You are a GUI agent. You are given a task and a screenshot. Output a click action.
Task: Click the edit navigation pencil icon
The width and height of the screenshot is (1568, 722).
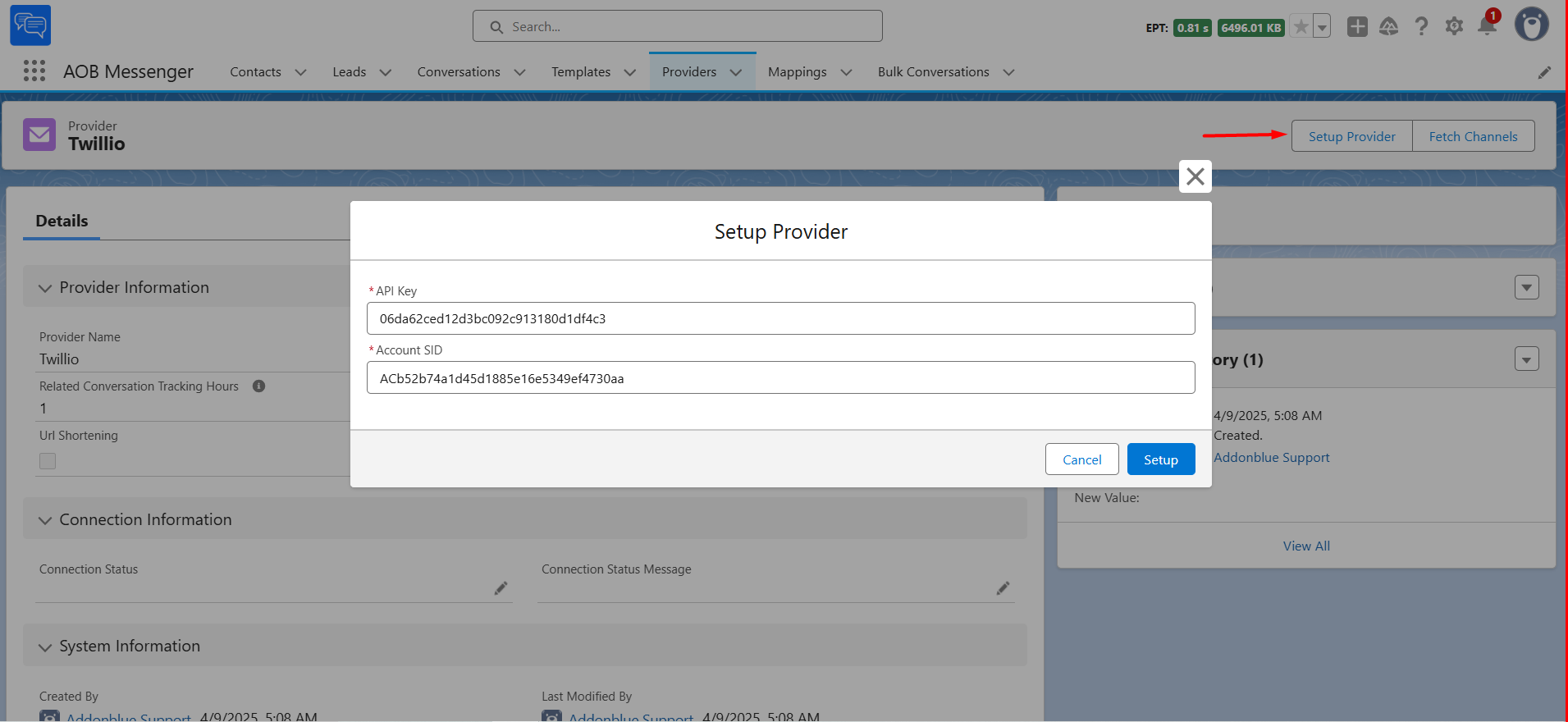(x=1544, y=72)
